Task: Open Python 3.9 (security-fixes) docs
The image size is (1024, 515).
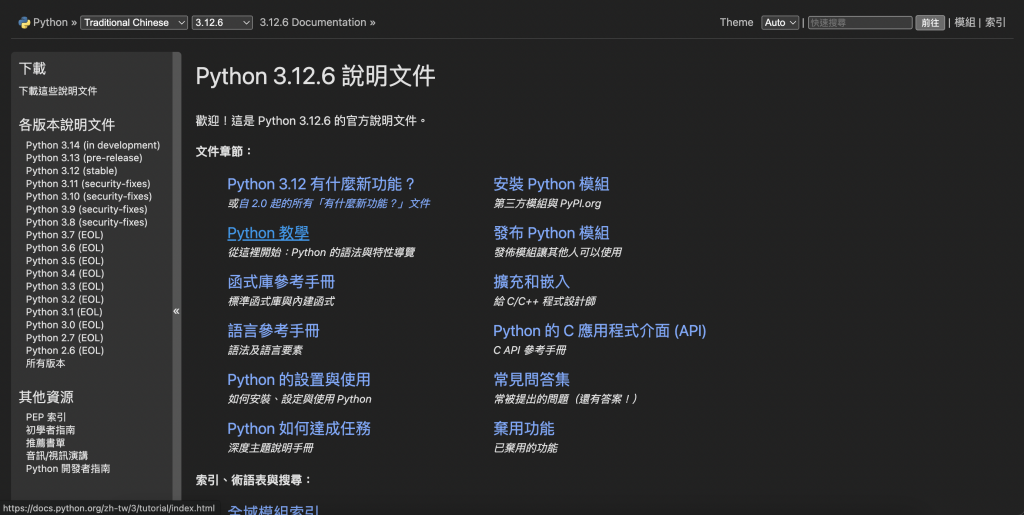Action: (87, 209)
